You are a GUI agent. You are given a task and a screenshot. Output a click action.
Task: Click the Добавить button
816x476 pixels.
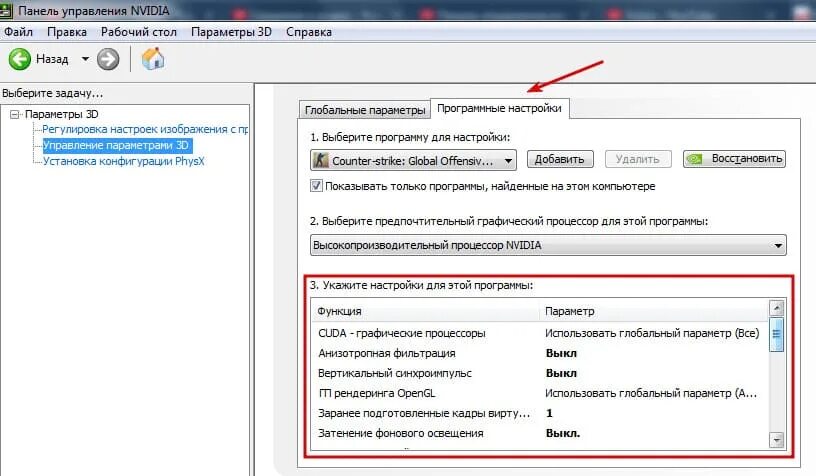[560, 159]
